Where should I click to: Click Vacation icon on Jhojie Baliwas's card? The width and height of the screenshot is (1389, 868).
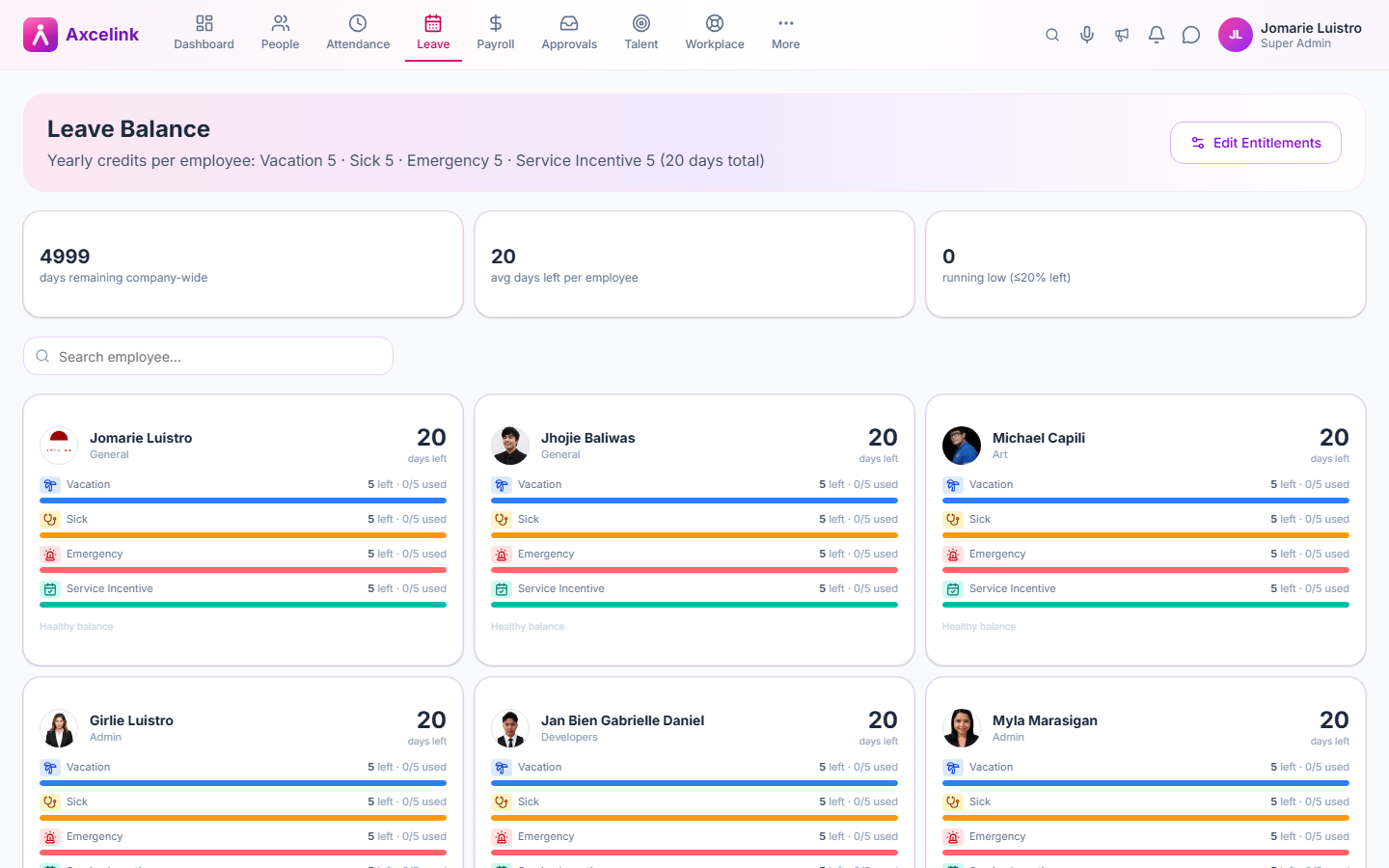coord(502,485)
